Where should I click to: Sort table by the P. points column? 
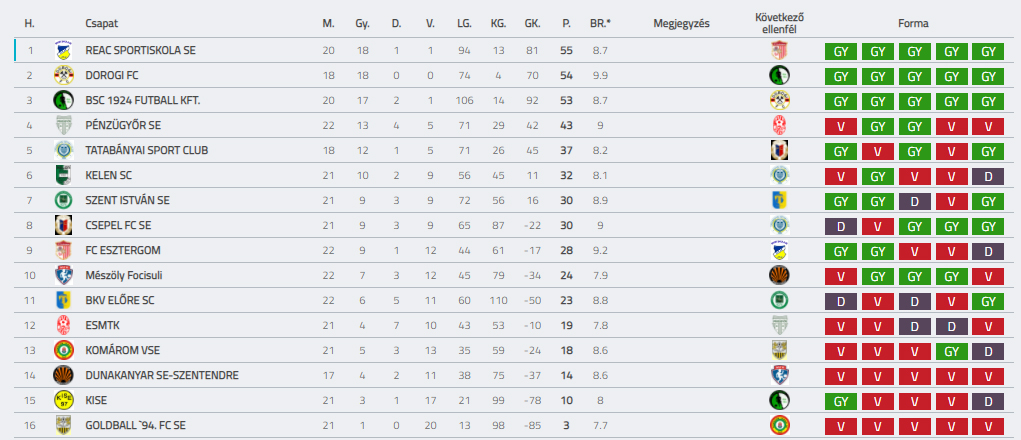click(x=566, y=23)
